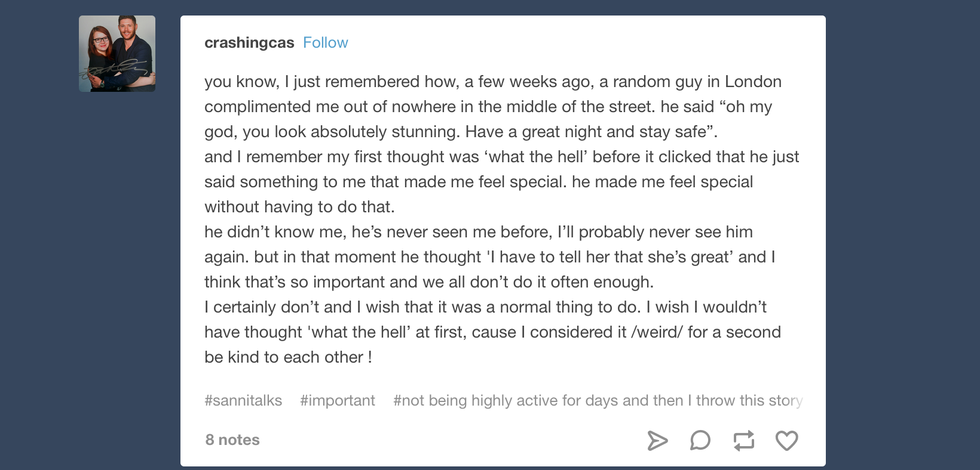Reblog the post using the arrows icon
The image size is (980, 470).
pos(743,440)
